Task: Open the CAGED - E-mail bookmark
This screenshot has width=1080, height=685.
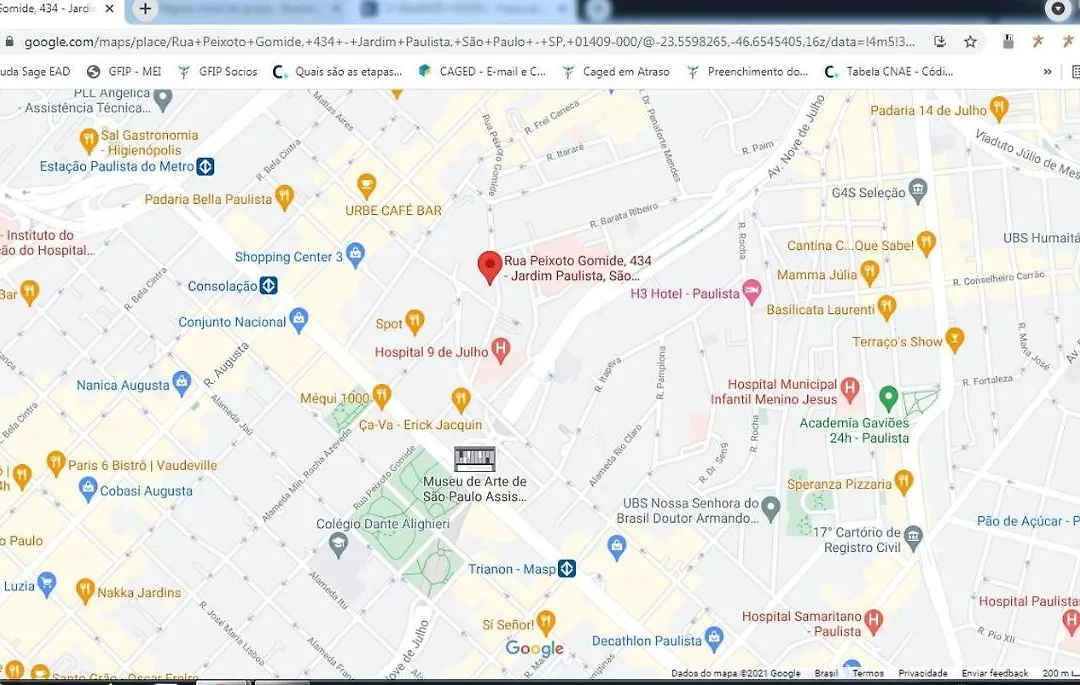Action: tap(482, 72)
